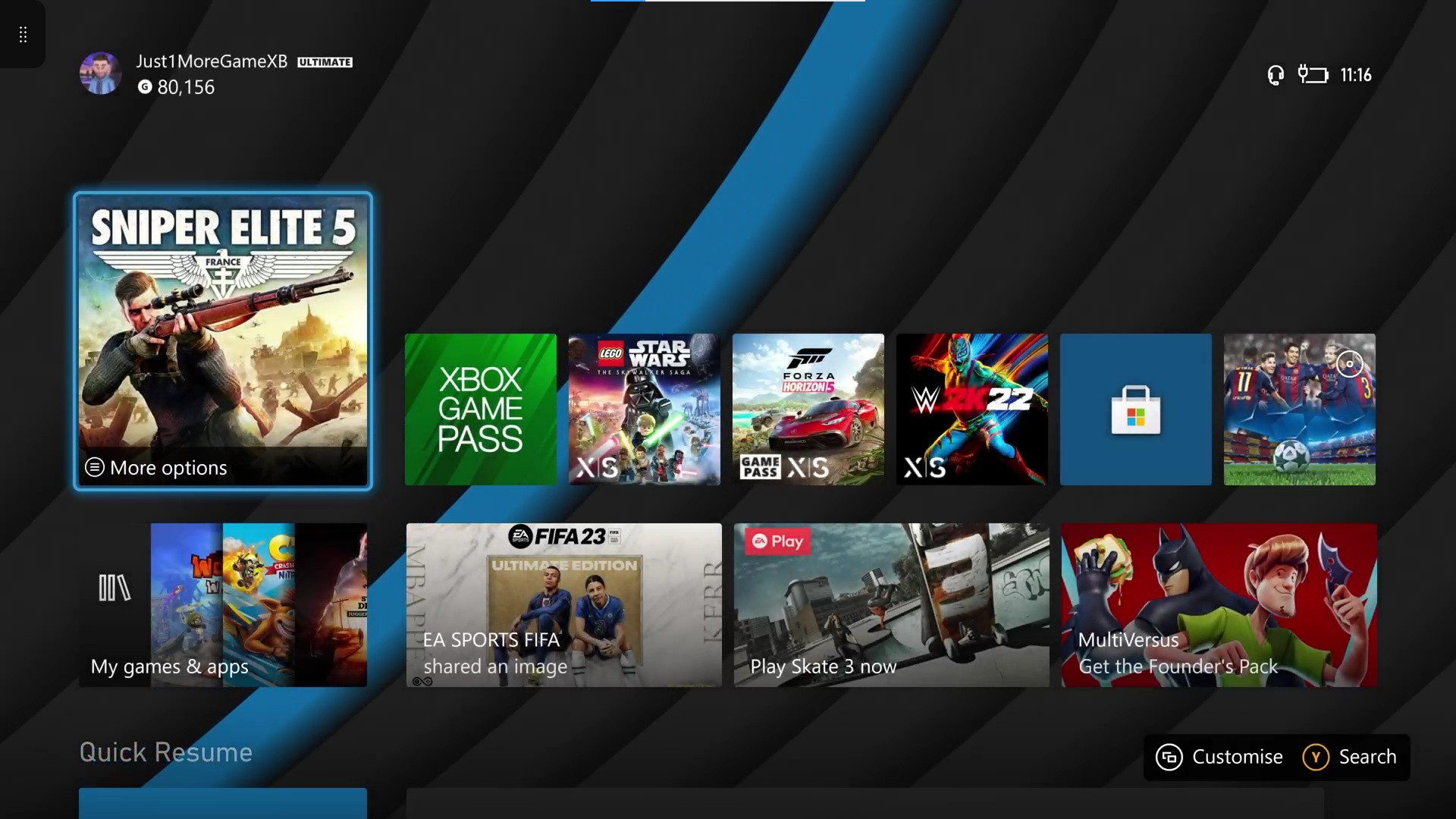The width and height of the screenshot is (1456, 819).
Task: Start Forza Horizon 5
Action: [807, 409]
